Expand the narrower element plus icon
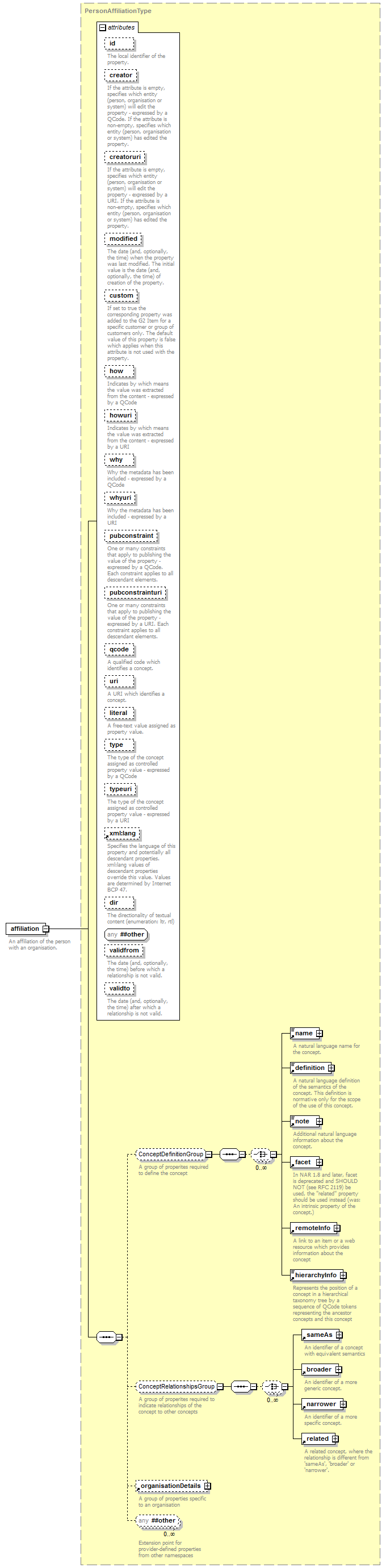386x1568 pixels. (343, 1404)
